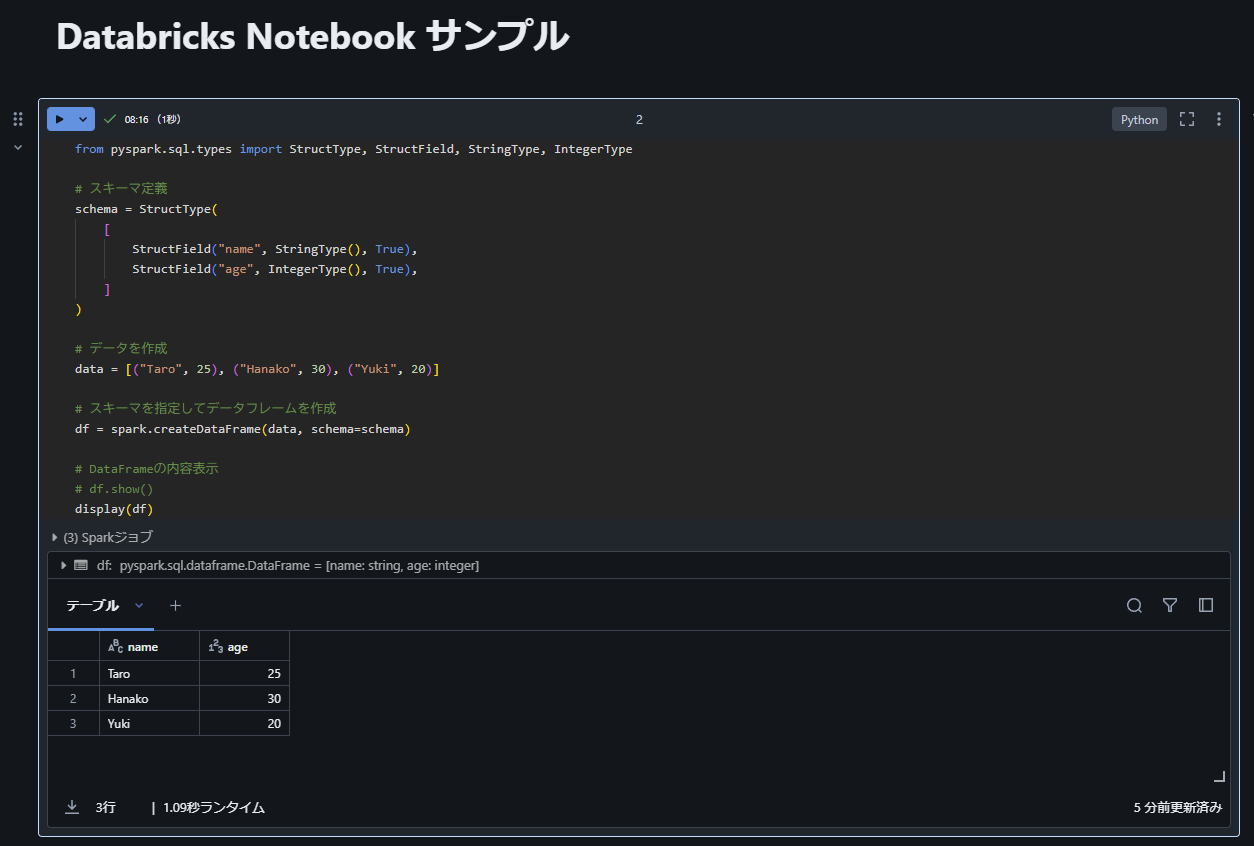Expand the df DataFrame schema row
The height and width of the screenshot is (846, 1254).
[63, 565]
